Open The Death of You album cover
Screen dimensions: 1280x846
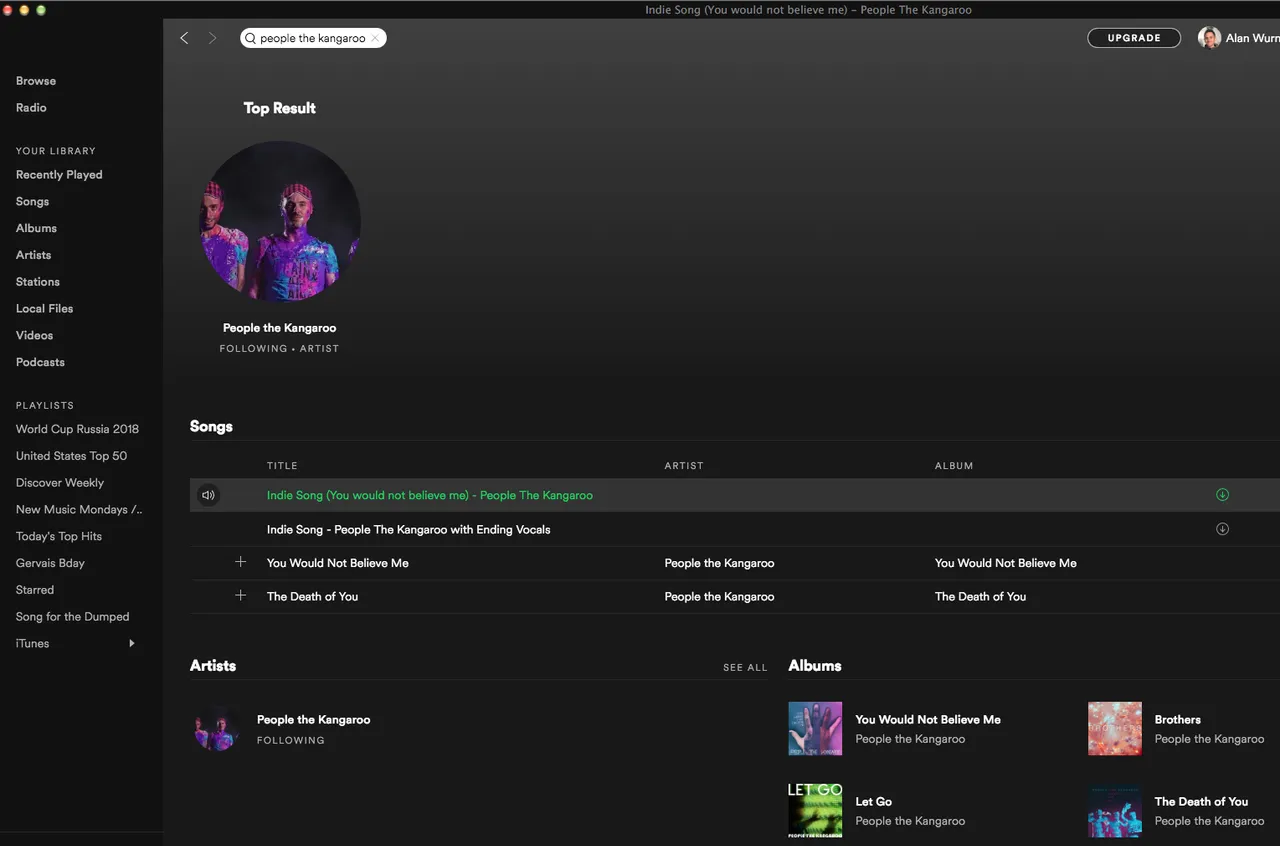[1115, 810]
